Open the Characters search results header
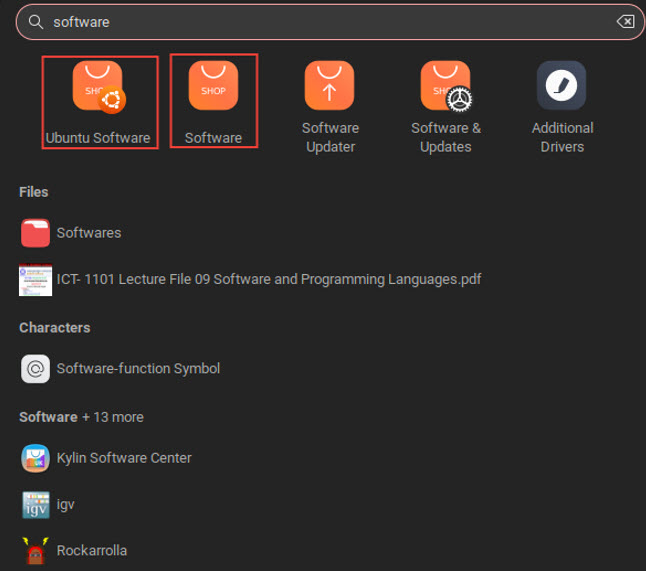 coord(55,328)
